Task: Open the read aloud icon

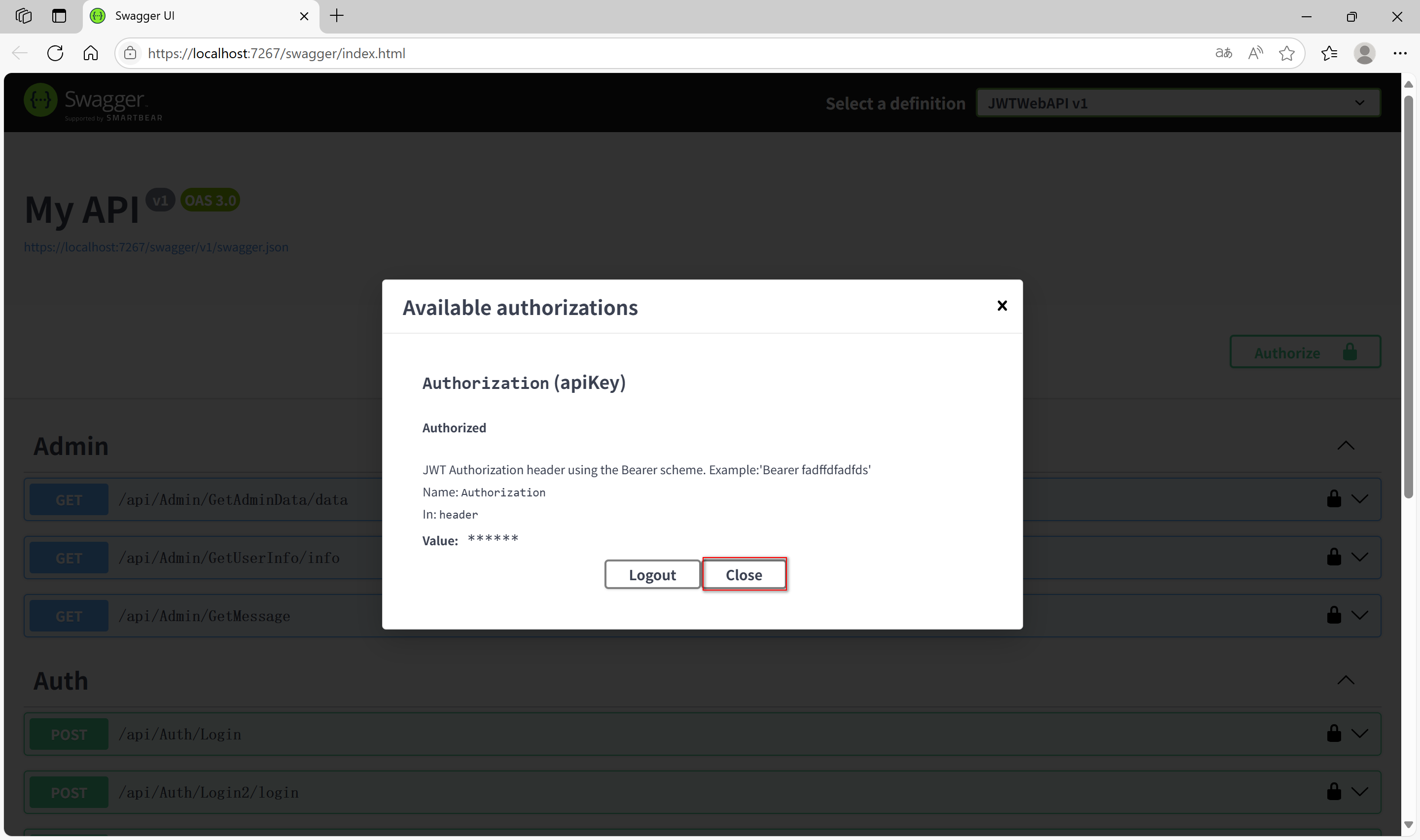Action: (1255, 53)
